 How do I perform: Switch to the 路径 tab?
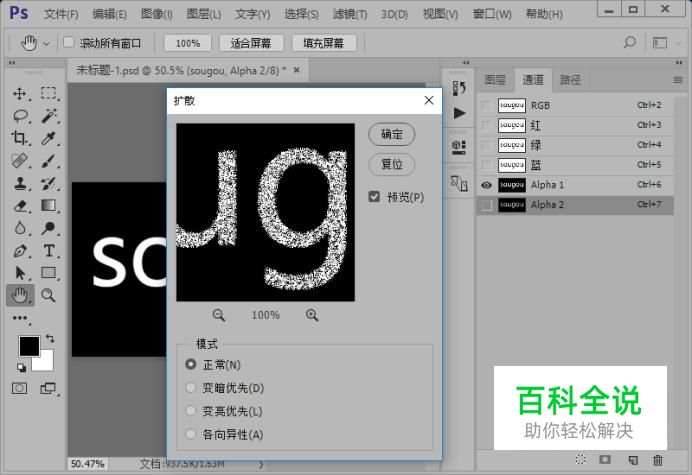tap(570, 79)
